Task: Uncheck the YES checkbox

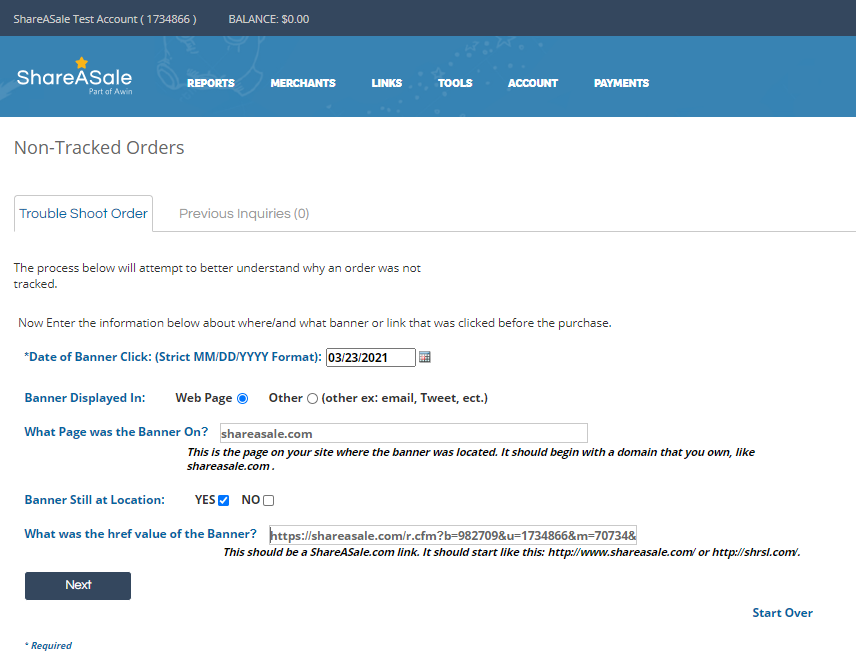Action: tap(224, 500)
